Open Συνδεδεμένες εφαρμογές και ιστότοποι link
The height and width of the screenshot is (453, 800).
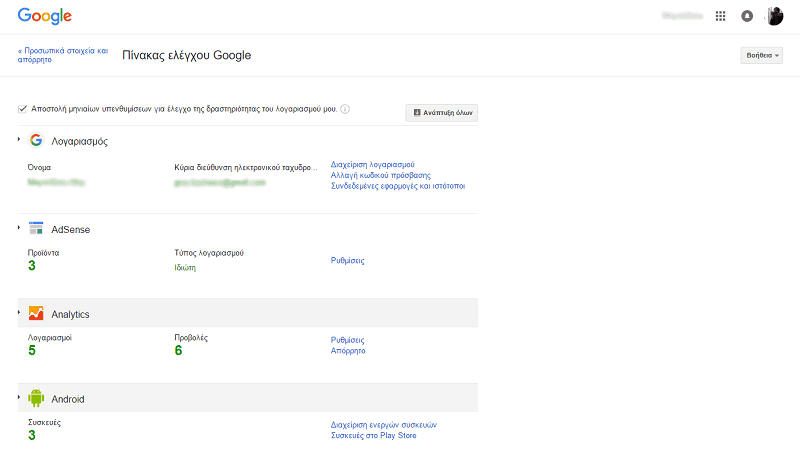tap(398, 186)
